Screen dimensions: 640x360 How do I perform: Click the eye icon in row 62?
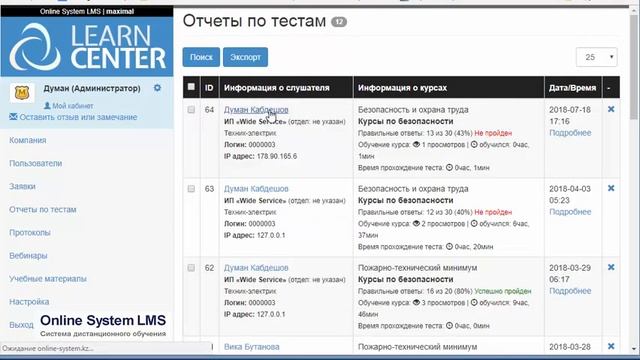[x=416, y=303]
